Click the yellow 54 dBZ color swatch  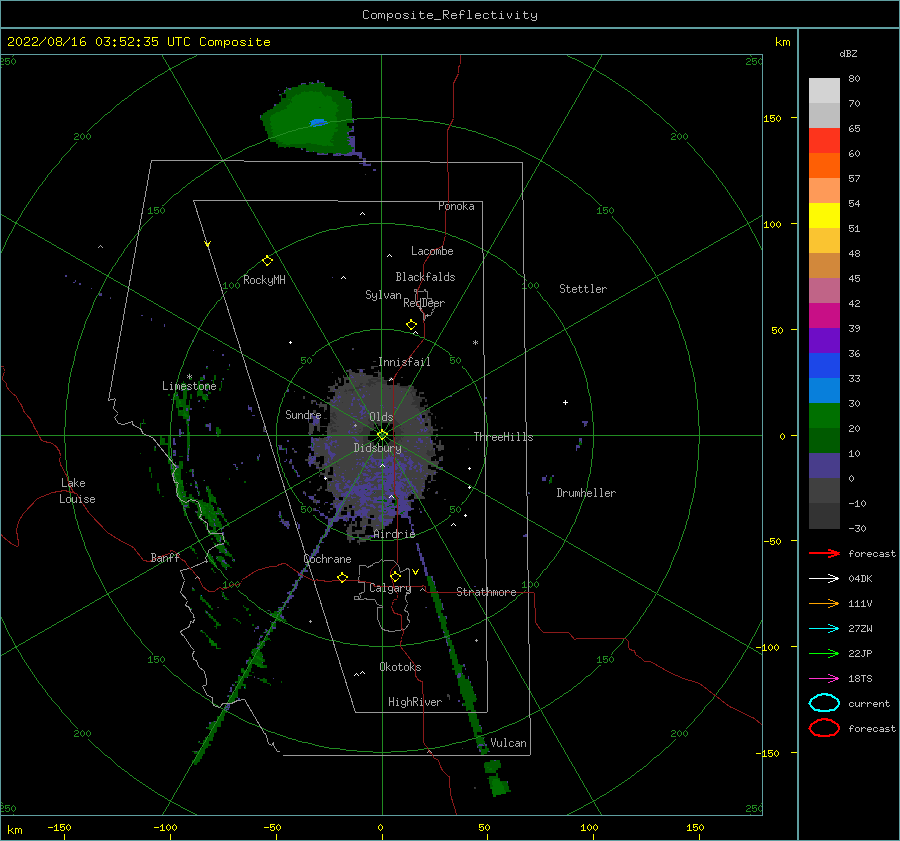824,215
